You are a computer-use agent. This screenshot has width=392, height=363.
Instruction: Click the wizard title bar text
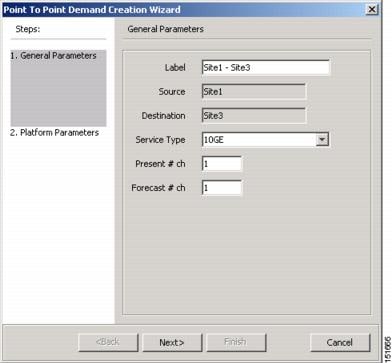[x=92, y=10]
